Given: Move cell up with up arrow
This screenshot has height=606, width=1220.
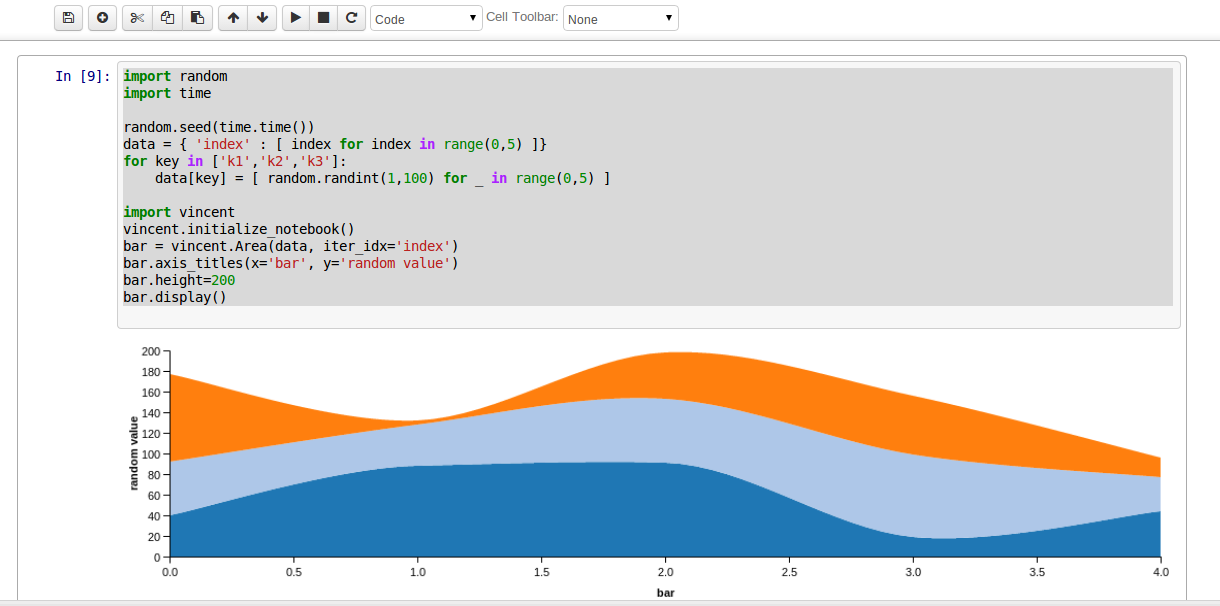Looking at the screenshot, I should pyautogui.click(x=232, y=18).
